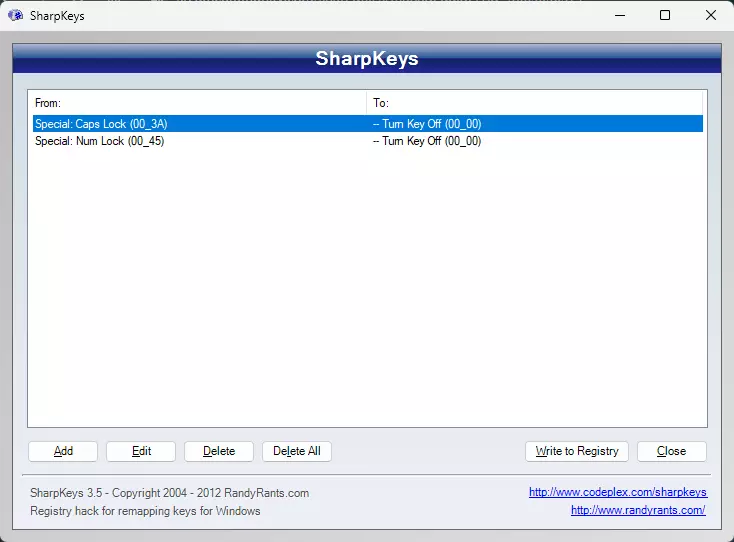Close the window using title bar X
734x542 pixels.
(711, 15)
